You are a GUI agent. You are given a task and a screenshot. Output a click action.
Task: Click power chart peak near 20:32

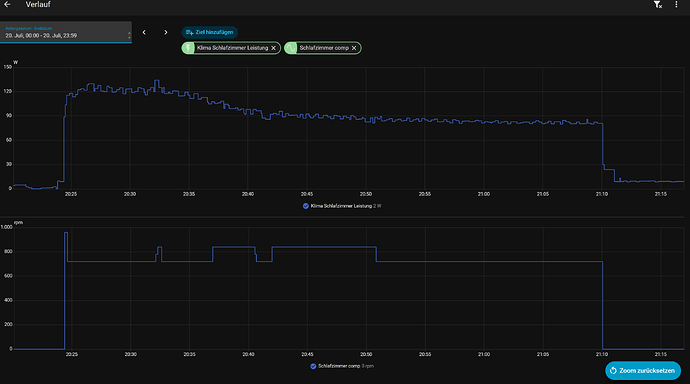point(157,82)
